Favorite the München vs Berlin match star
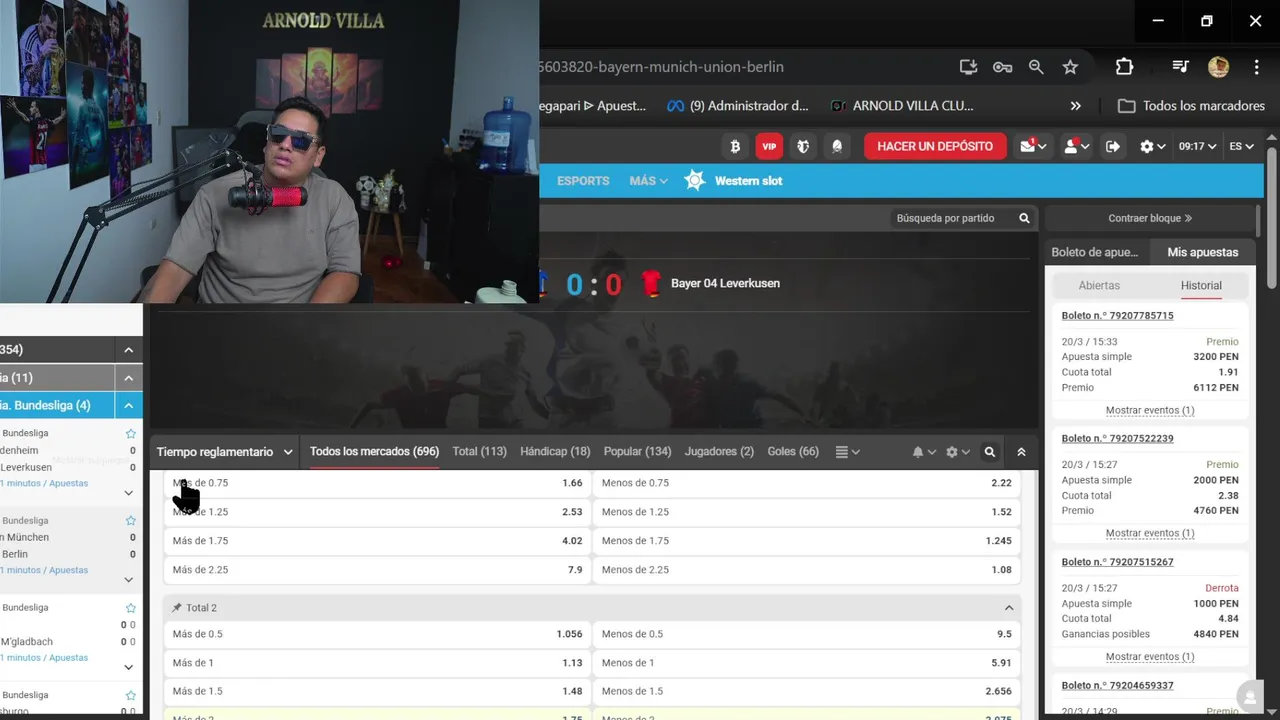The width and height of the screenshot is (1280, 720). [x=130, y=521]
